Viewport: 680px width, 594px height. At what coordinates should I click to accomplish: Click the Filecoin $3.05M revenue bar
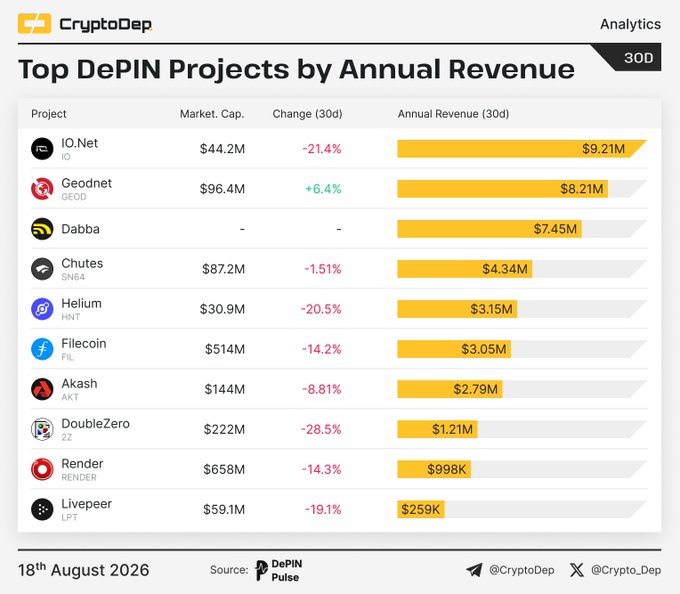454,349
